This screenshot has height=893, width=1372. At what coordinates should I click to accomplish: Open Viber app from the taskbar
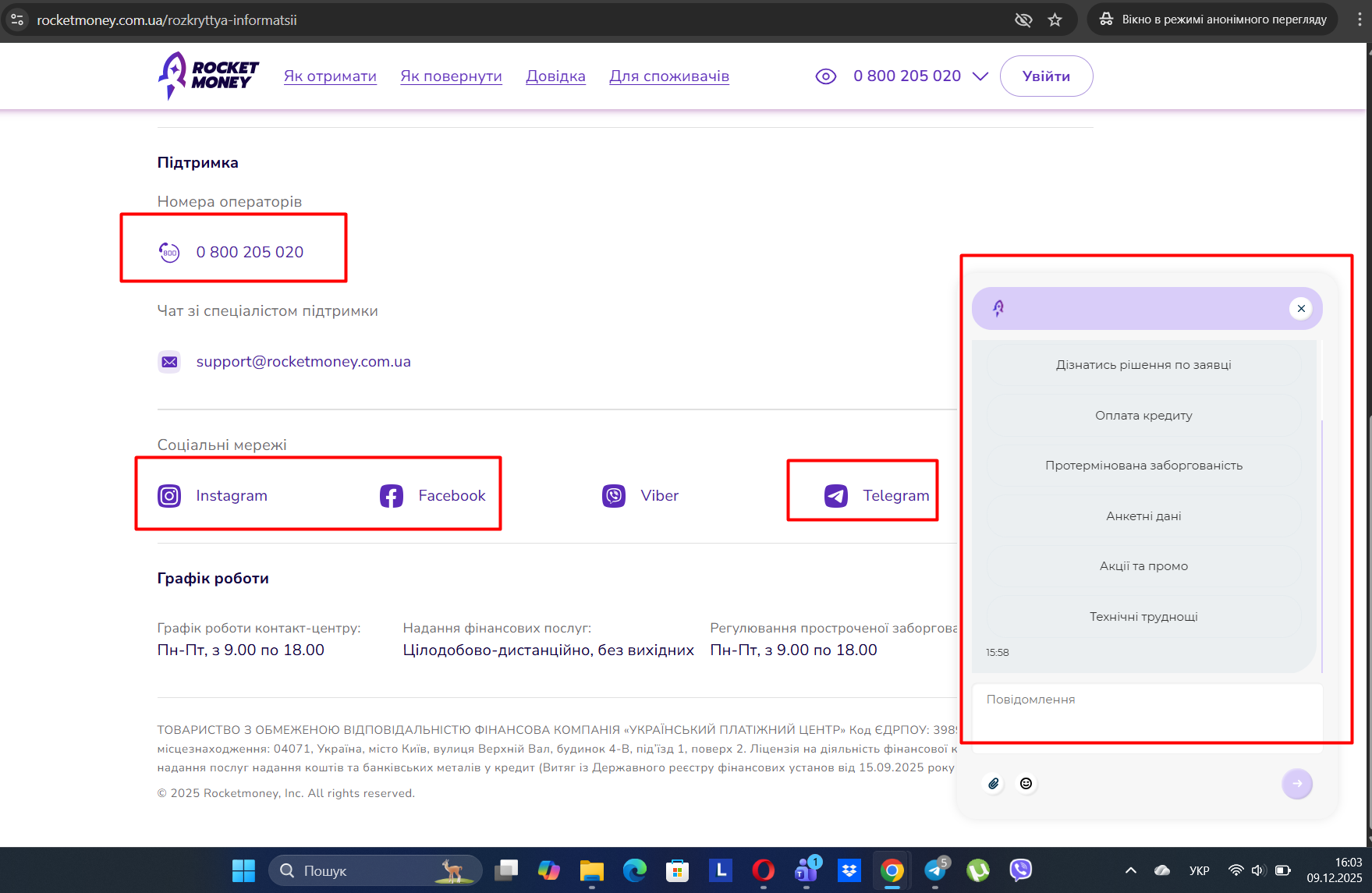(x=1021, y=870)
